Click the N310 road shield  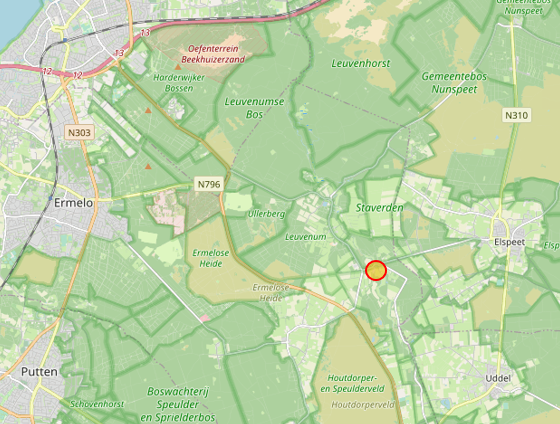(516, 115)
